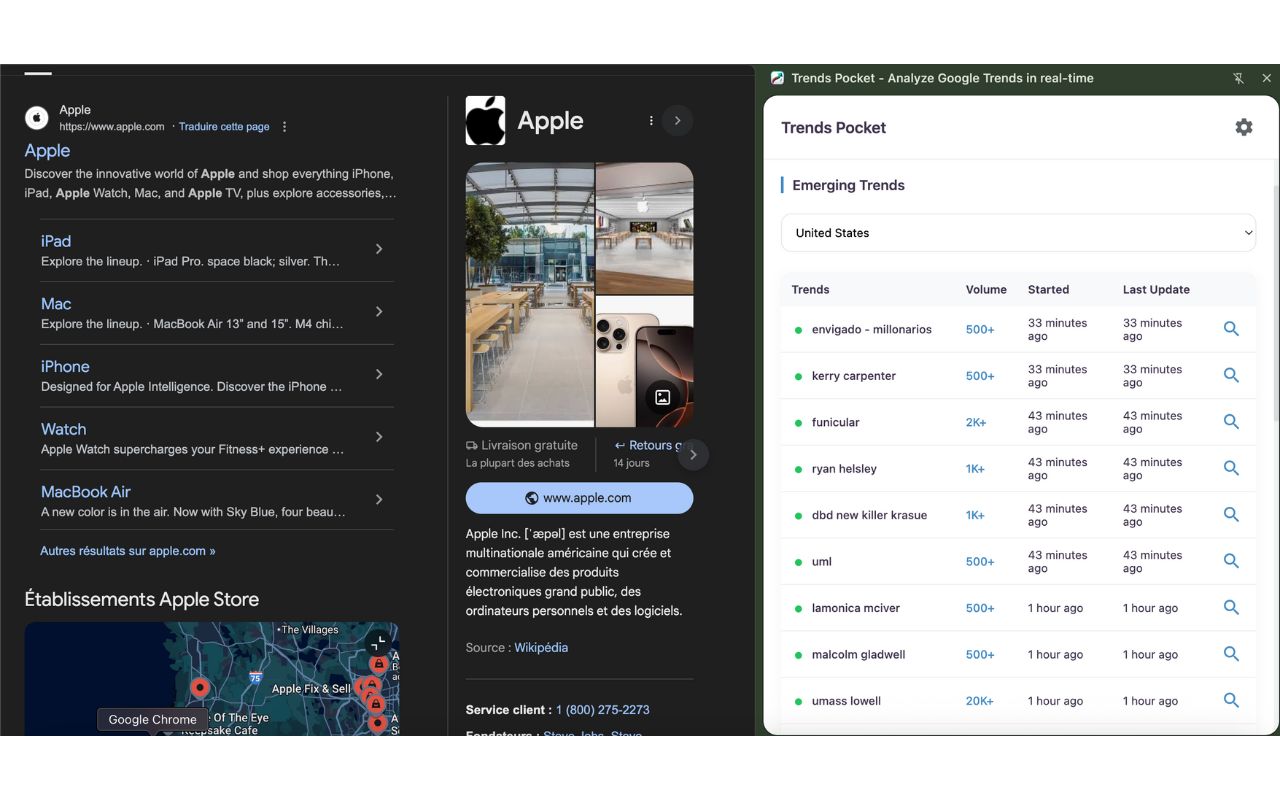1280x800 pixels.
Task: Open the Apple Store courtyard photo
Action: [x=530, y=295]
